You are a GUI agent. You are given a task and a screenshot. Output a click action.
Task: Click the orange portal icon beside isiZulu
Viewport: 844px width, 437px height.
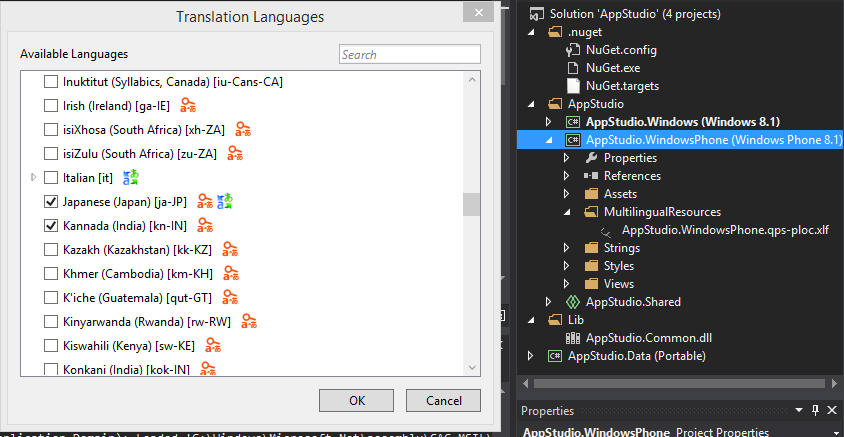(235, 153)
